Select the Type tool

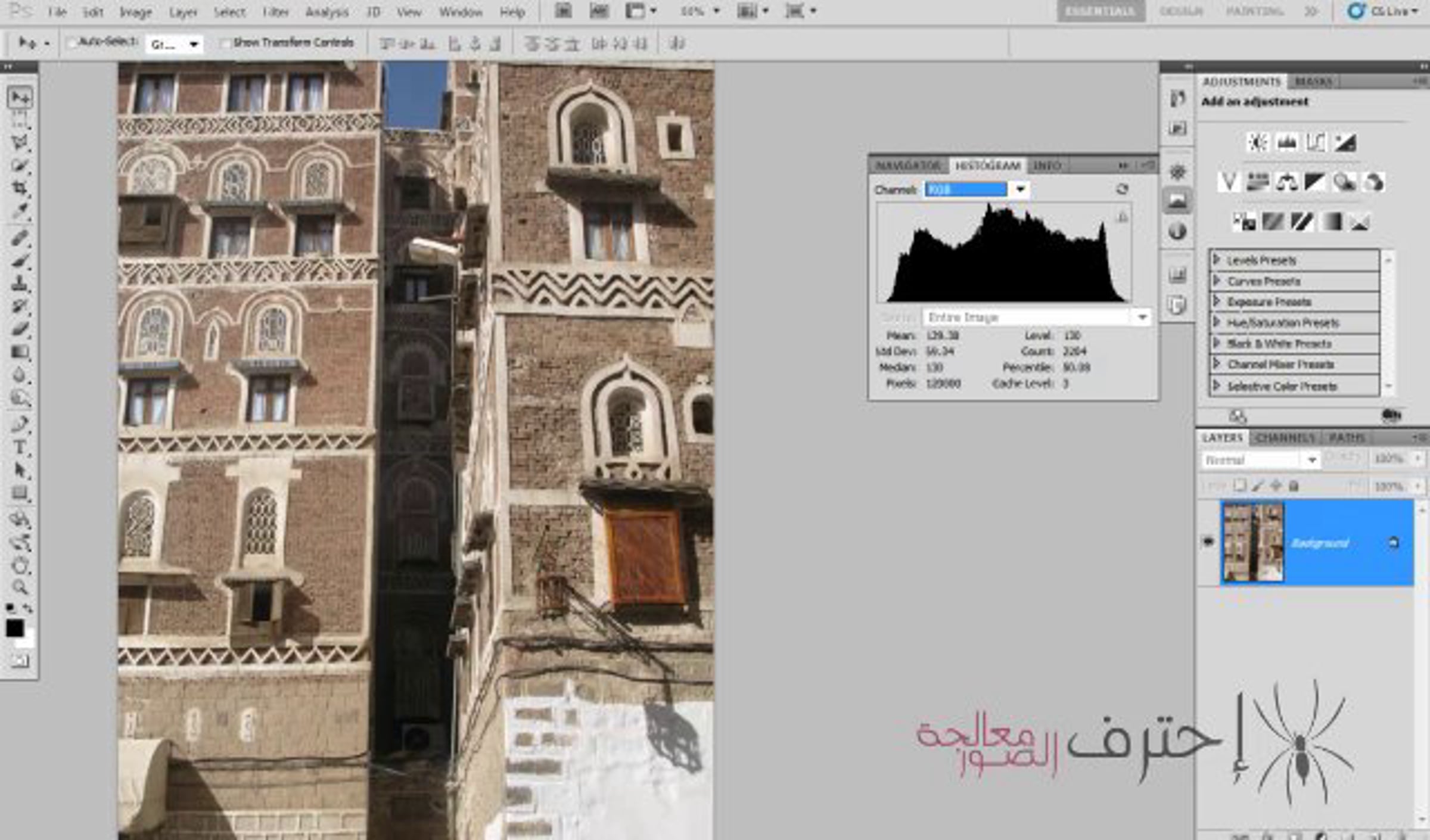click(x=20, y=447)
